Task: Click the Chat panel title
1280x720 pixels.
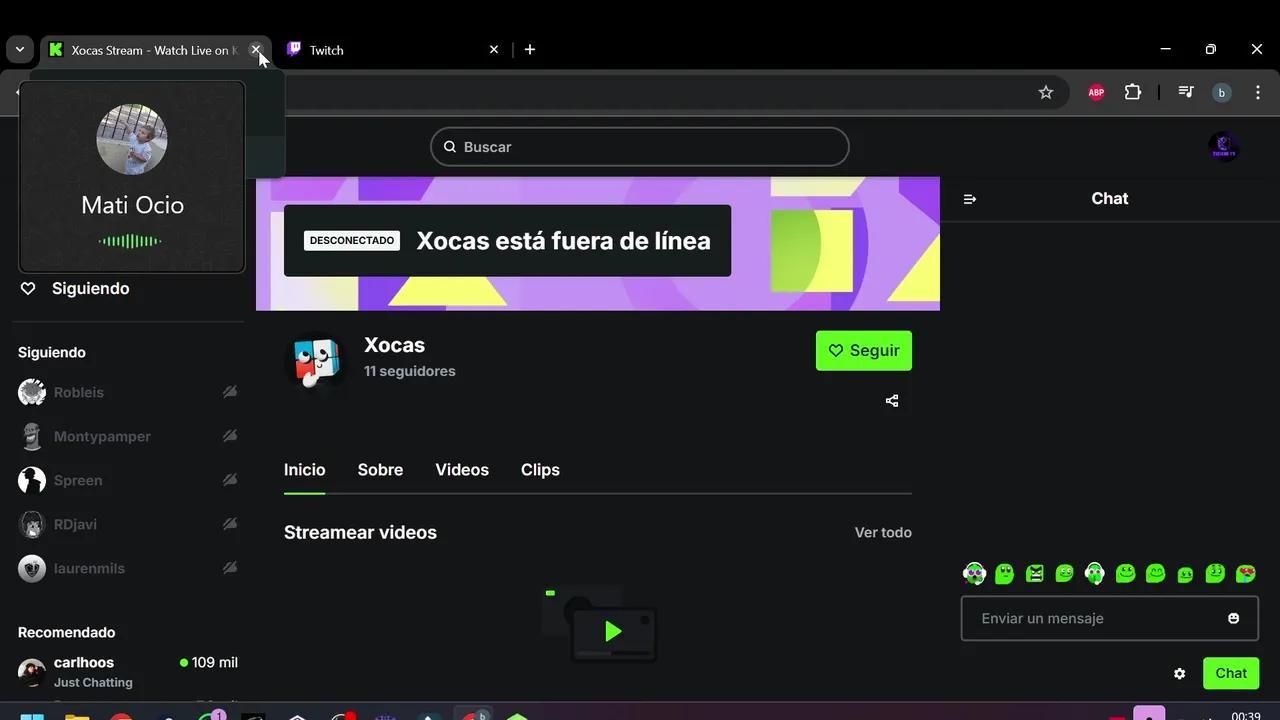Action: coord(1110,199)
